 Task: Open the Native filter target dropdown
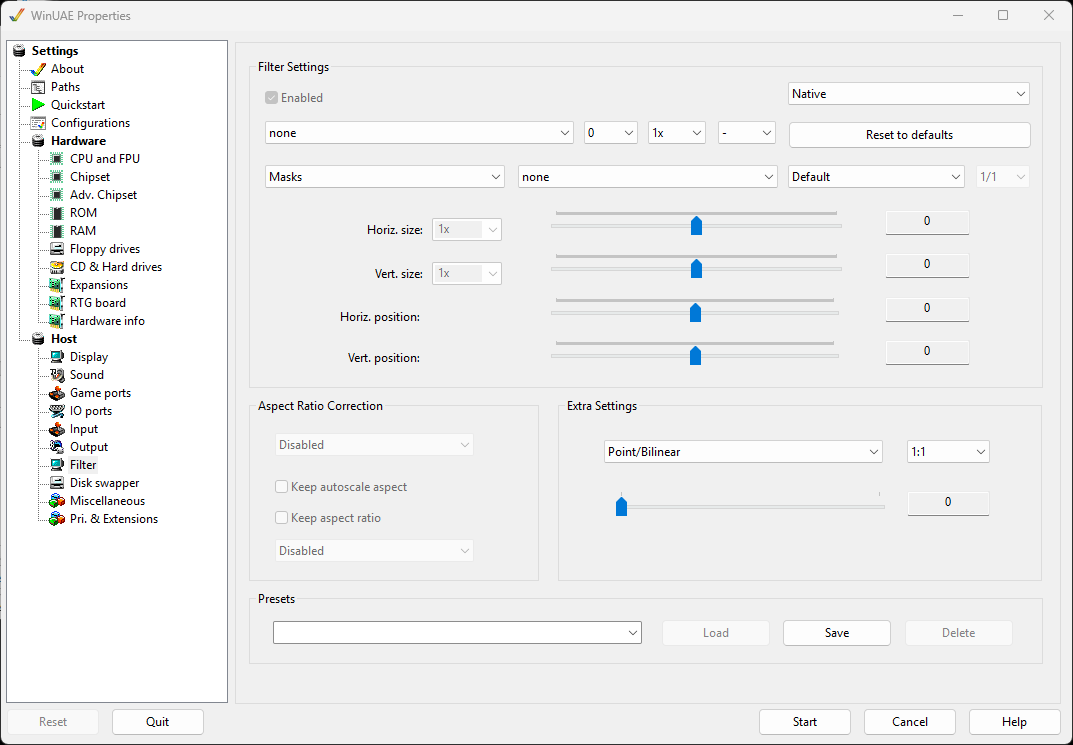tap(909, 94)
